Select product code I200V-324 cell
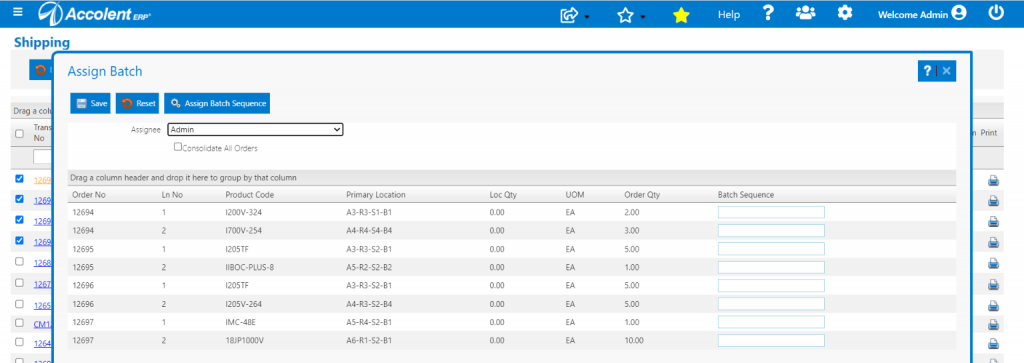The image size is (1024, 363). click(245, 212)
